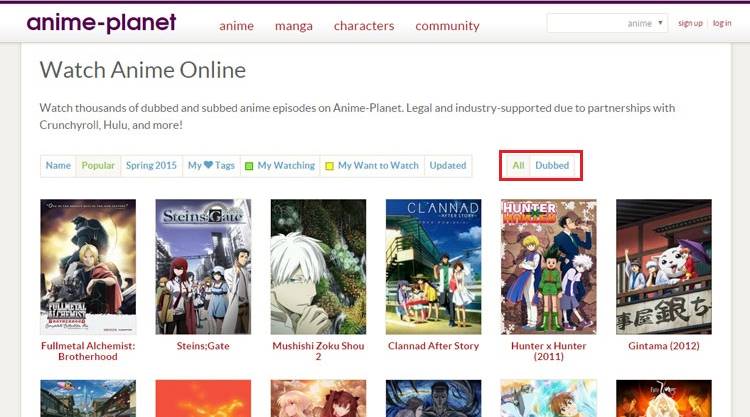
Task: Select the All language filter
Action: click(518, 165)
